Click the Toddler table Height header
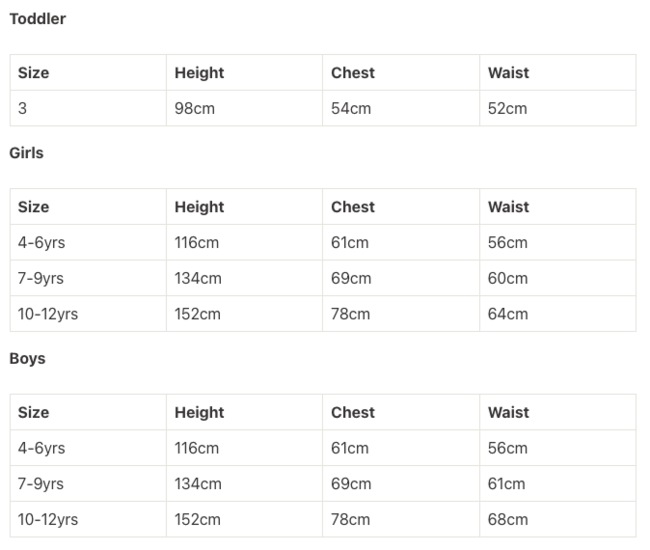 click(x=199, y=73)
